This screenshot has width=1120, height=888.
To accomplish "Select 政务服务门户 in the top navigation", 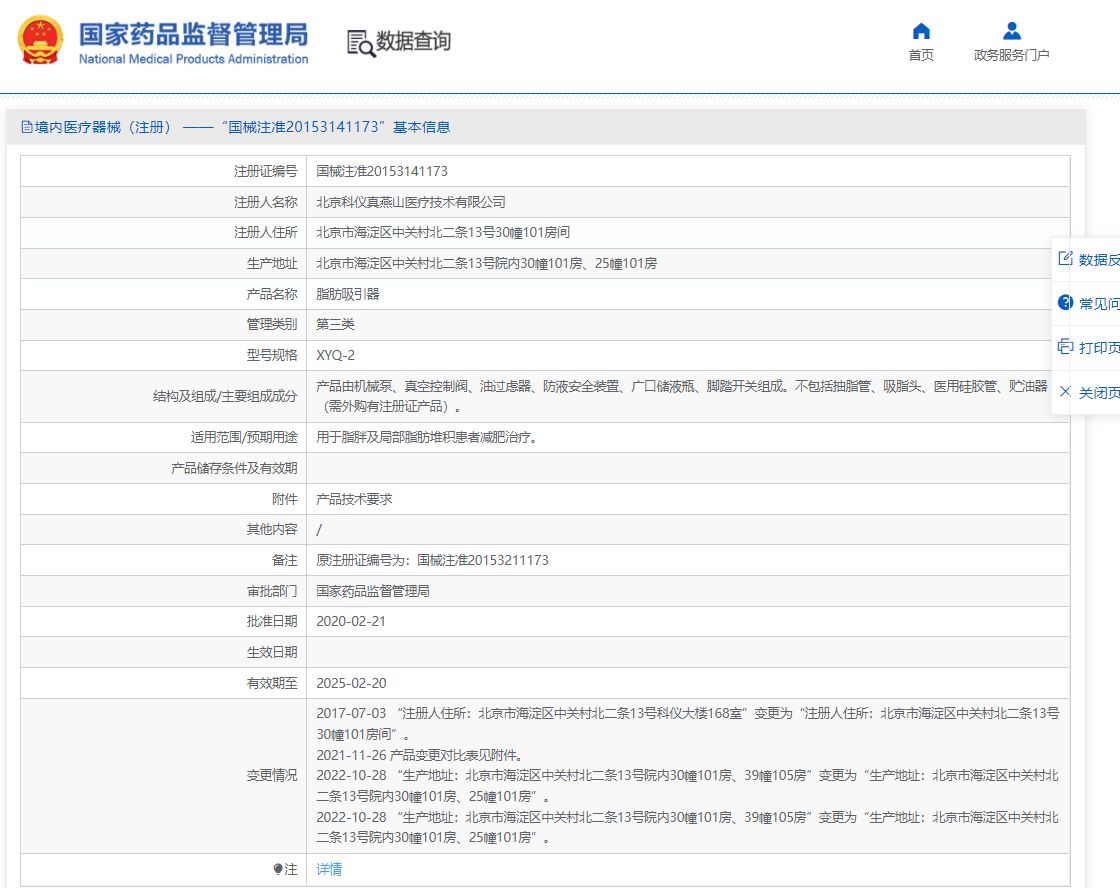I will pos(1012,56).
